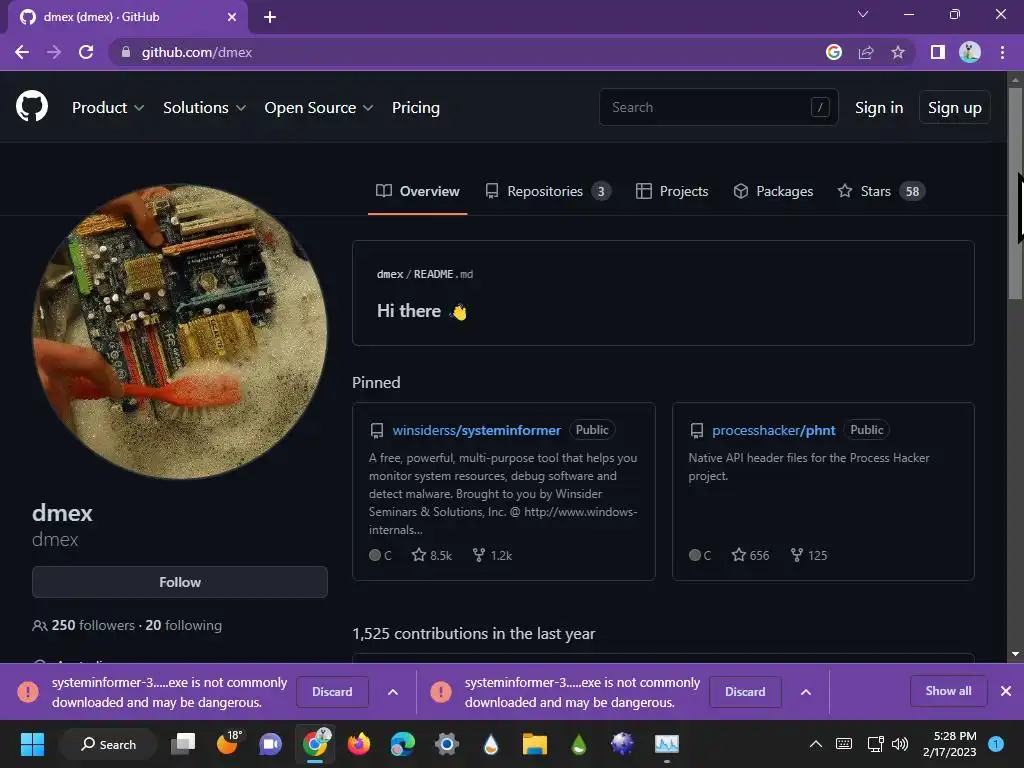Open a new browser tab
Viewport: 1024px width, 768px height.
click(270, 17)
